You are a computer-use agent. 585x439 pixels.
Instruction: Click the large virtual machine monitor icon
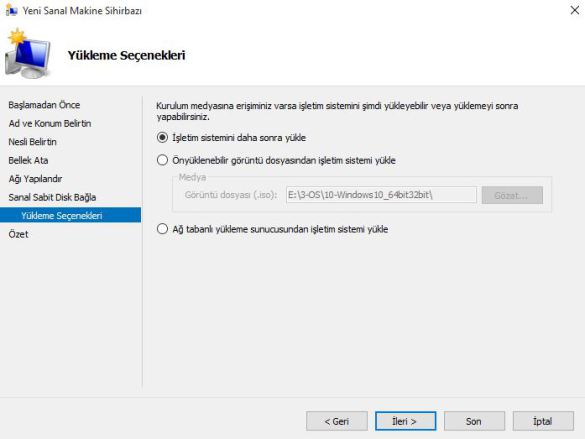(28, 53)
